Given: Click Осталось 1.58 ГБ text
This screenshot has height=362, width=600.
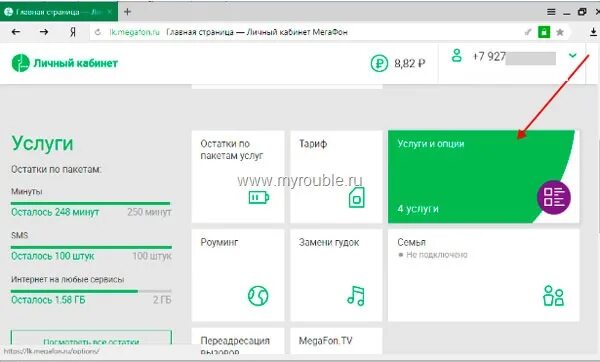Looking at the screenshot, I should (48, 300).
